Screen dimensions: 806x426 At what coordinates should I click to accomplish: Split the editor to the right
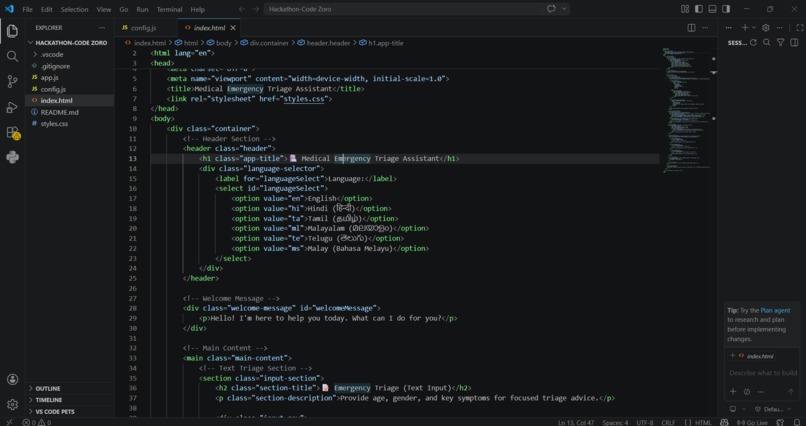691,28
